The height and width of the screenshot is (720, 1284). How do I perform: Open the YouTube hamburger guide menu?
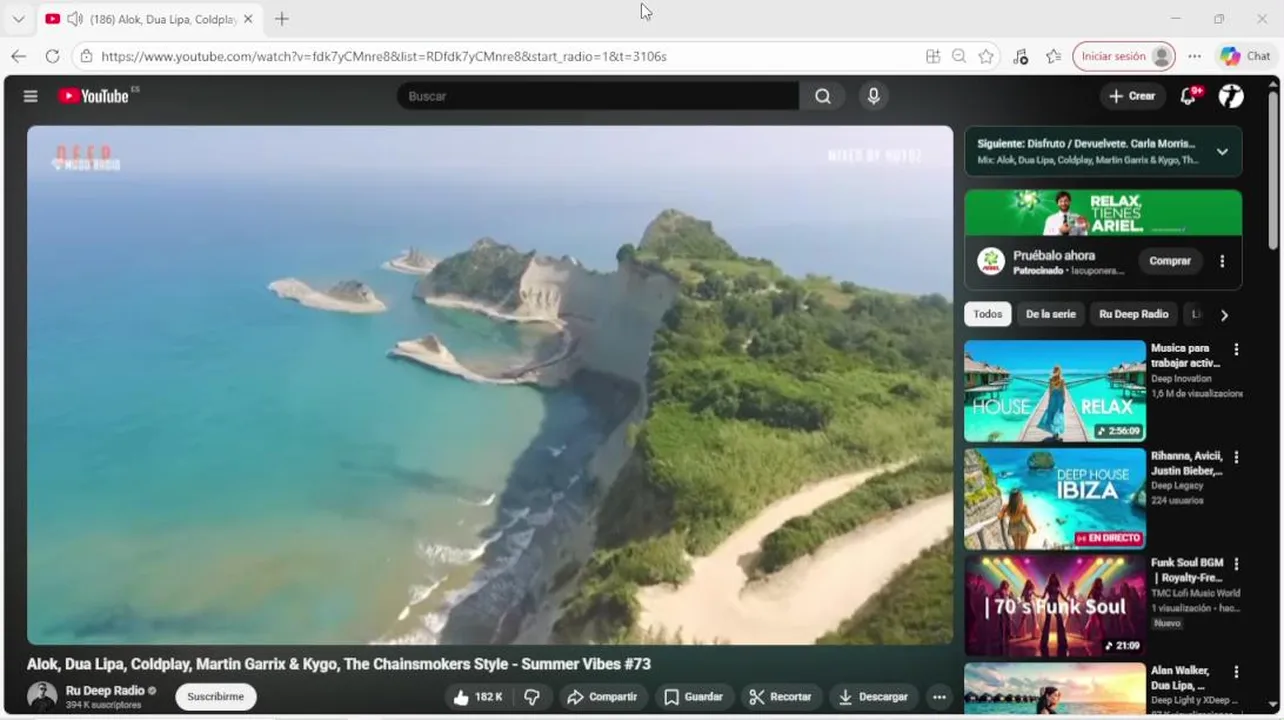click(x=31, y=96)
